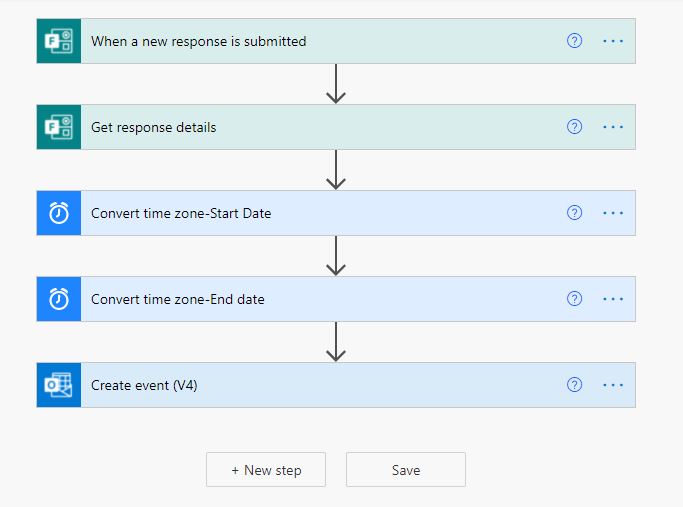Open more options for Create event (V4)

(613, 385)
